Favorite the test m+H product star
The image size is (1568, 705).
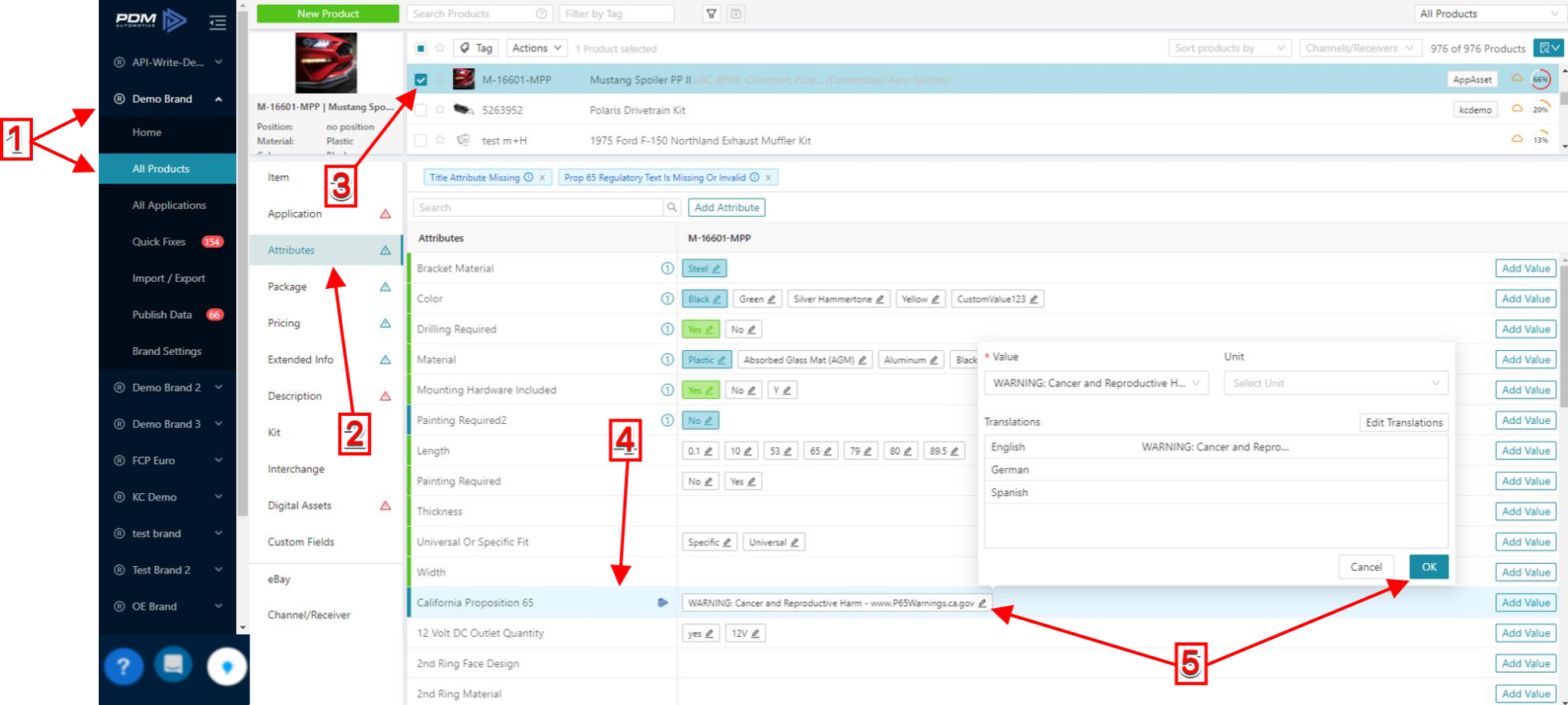pos(440,140)
